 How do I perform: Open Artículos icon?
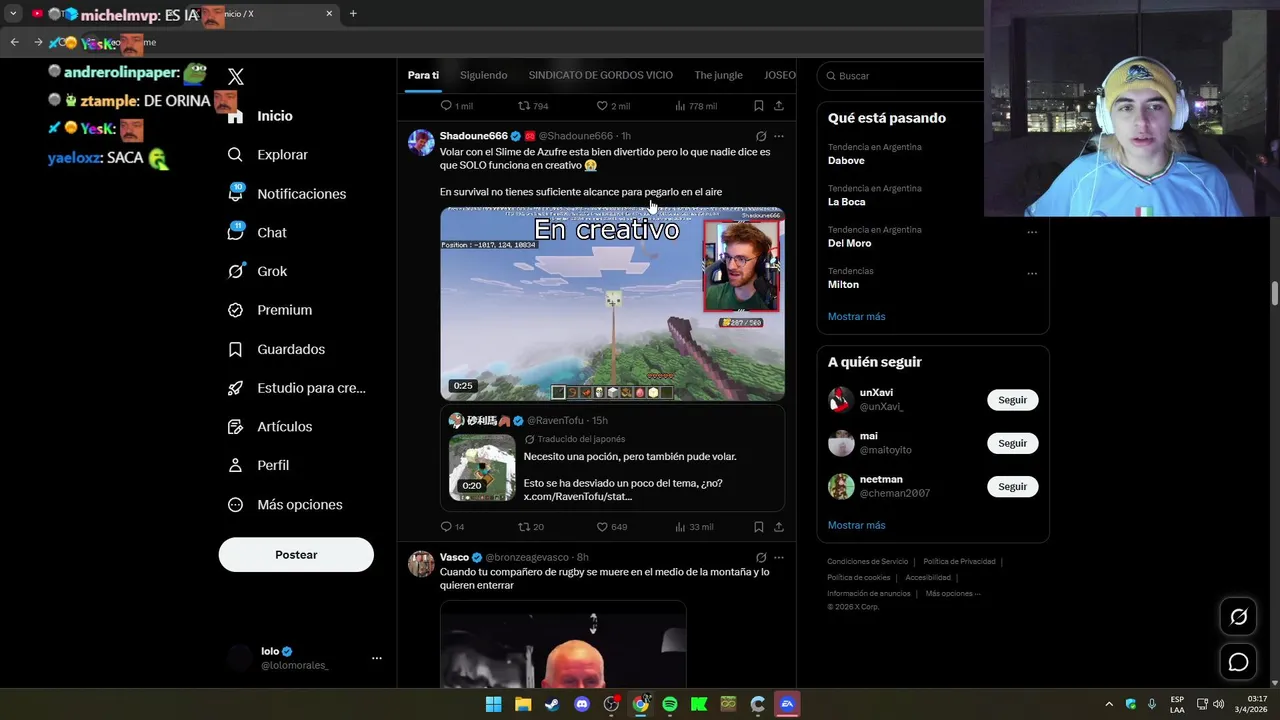[236, 427]
